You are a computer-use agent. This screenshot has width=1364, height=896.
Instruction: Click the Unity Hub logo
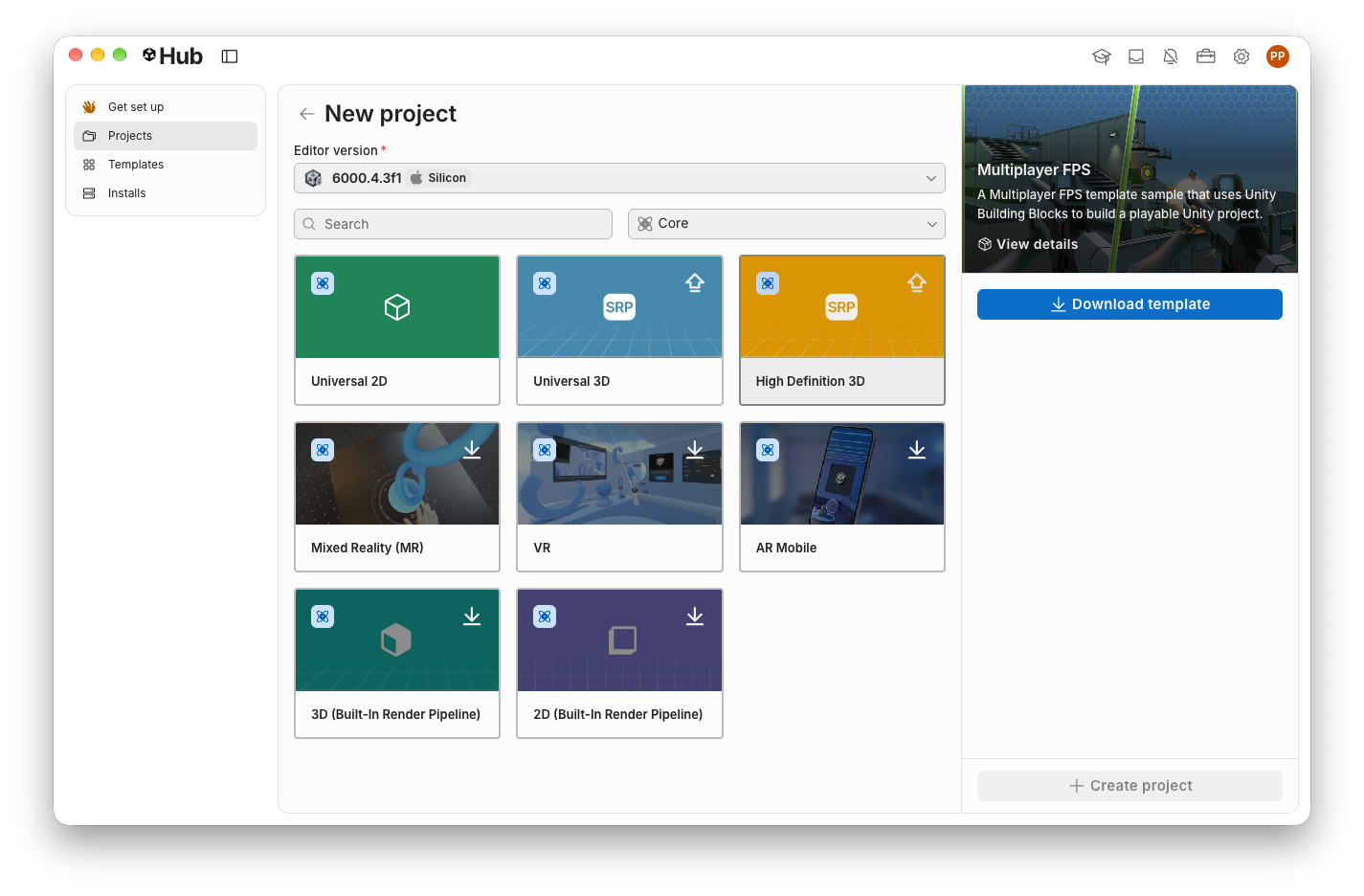click(172, 56)
